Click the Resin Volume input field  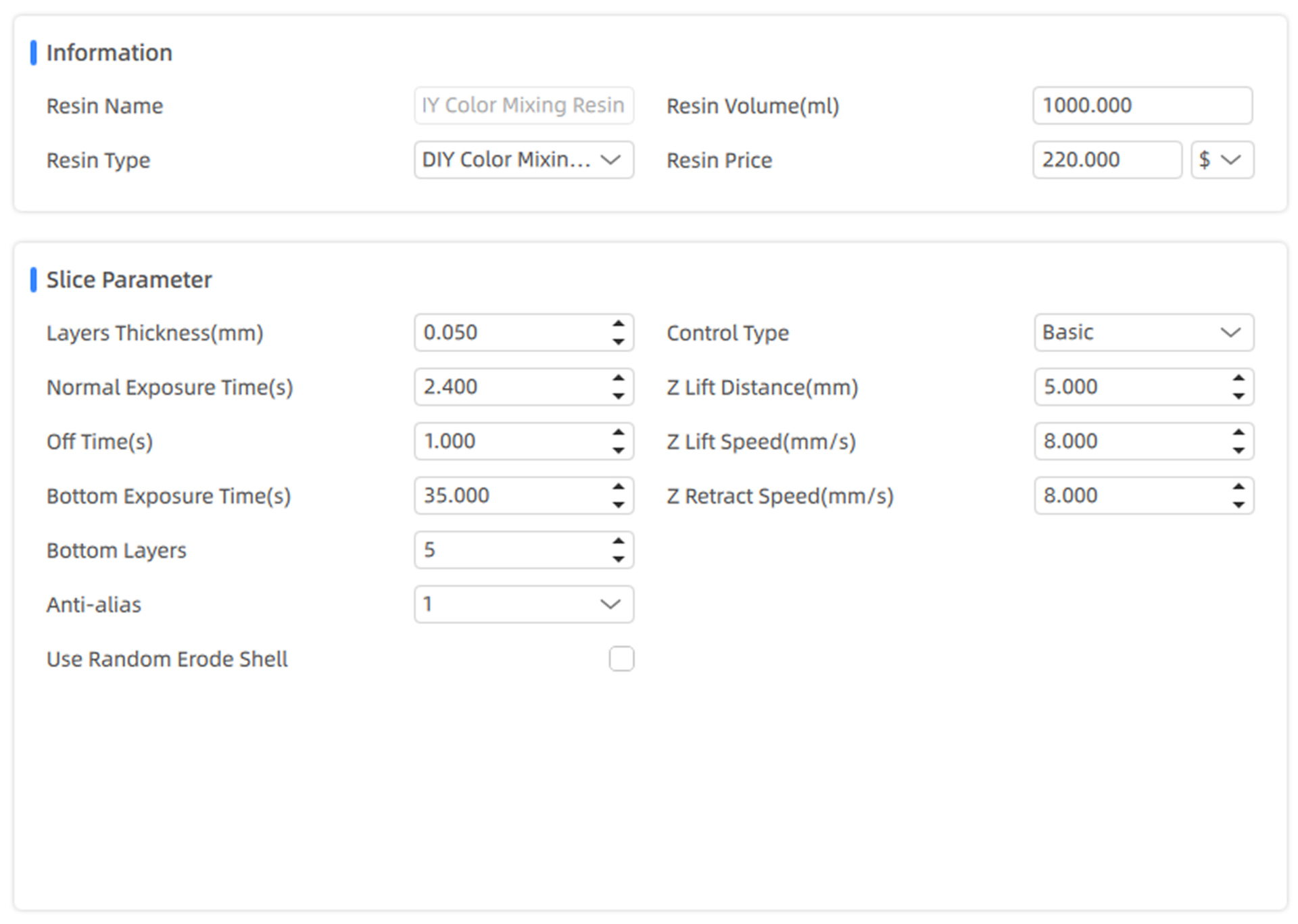tap(1142, 105)
